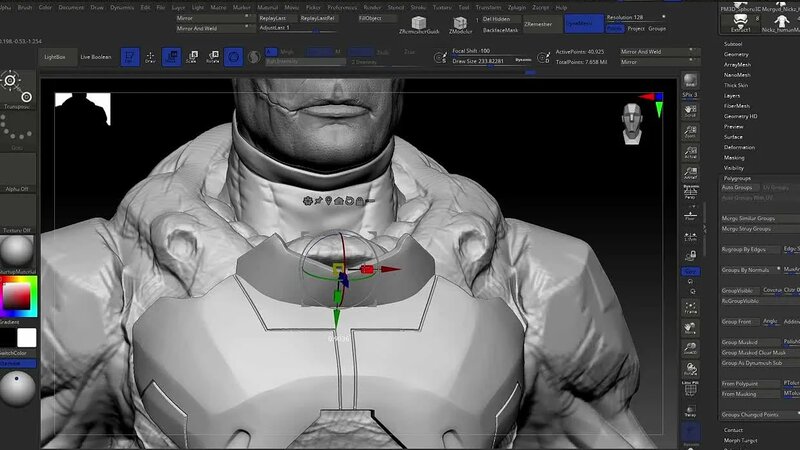
Task: Open the Zplugin menu
Action: (517, 7)
